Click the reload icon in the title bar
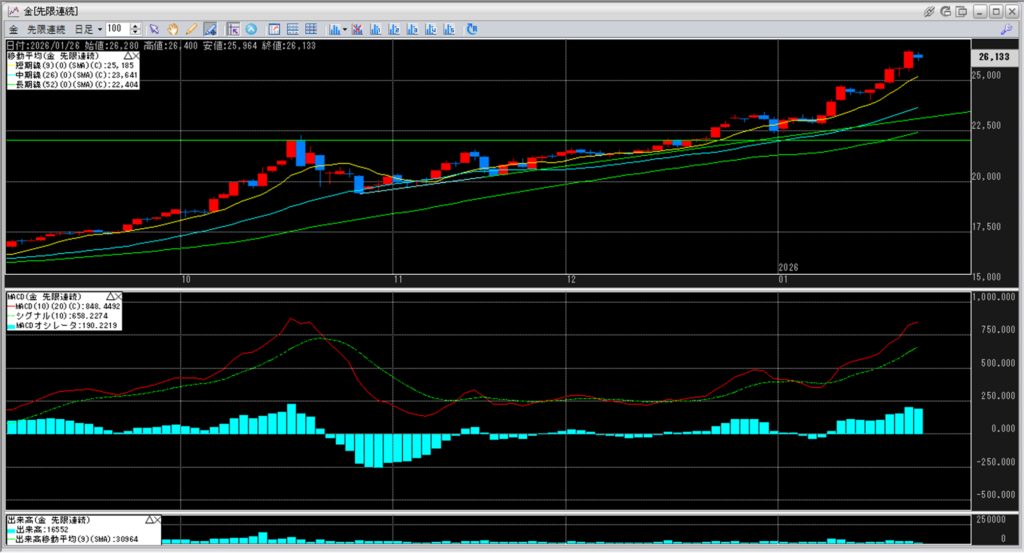Screen dimensions: 1024x553 [x=946, y=11]
